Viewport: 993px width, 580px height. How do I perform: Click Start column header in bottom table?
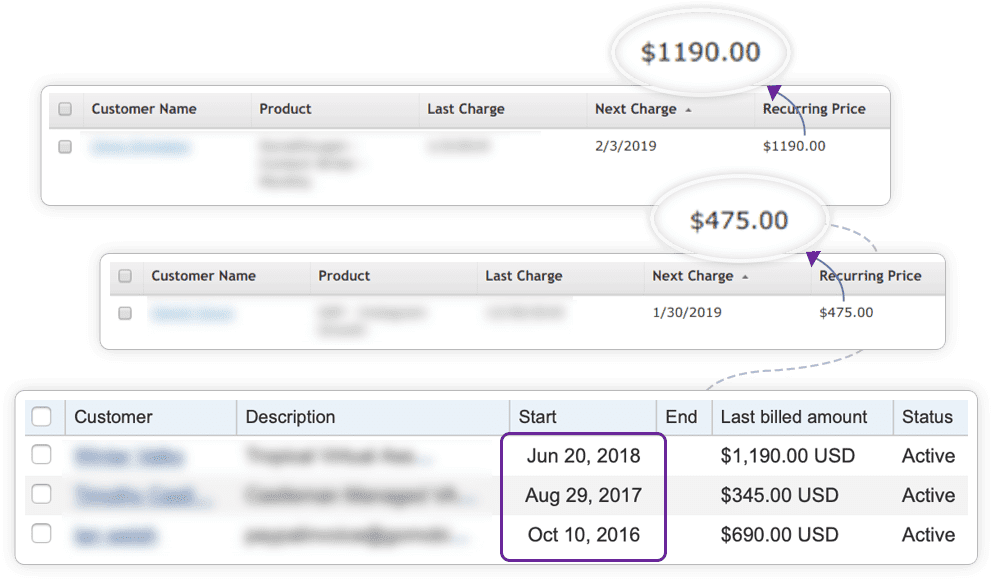538,417
